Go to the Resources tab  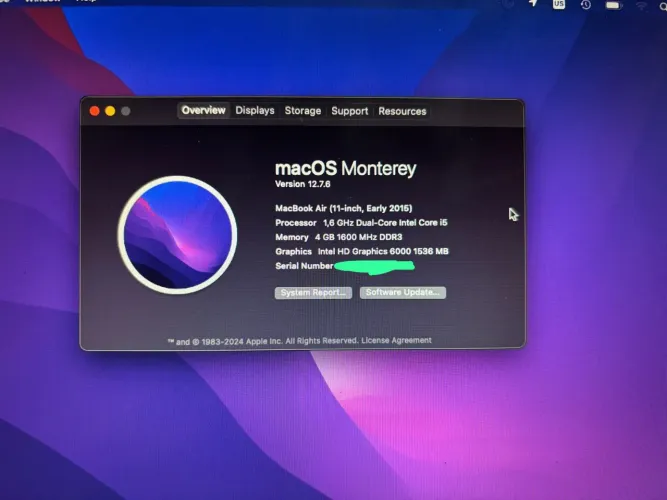[402, 111]
